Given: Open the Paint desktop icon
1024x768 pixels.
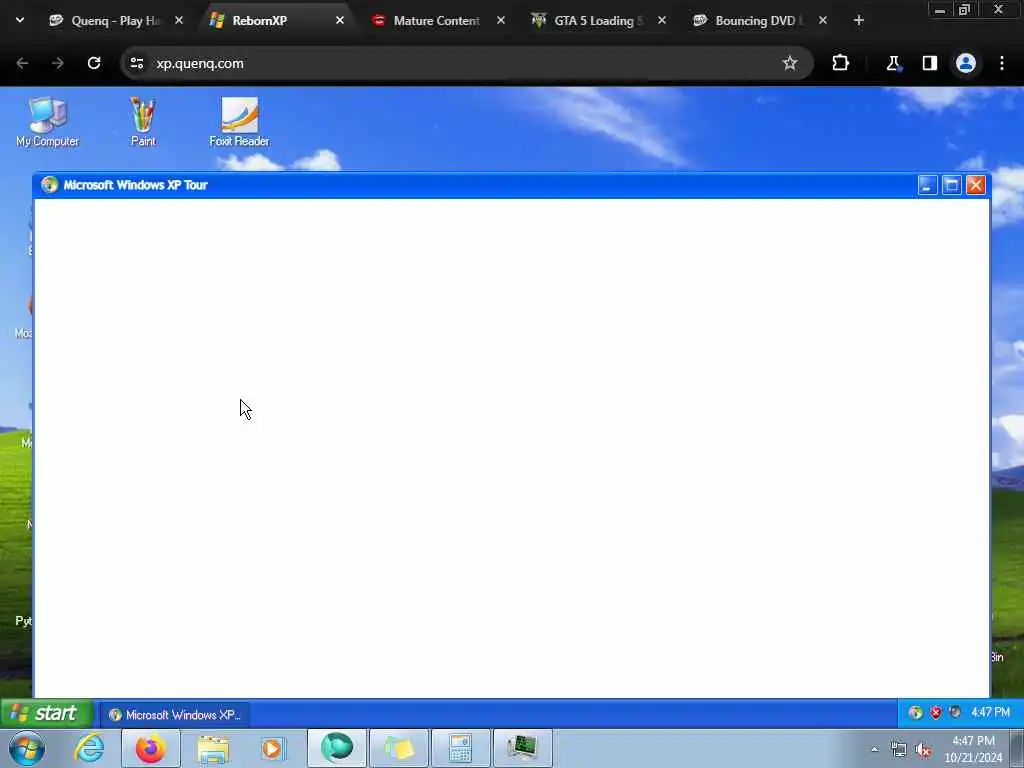Looking at the screenshot, I should pyautogui.click(x=143, y=122).
